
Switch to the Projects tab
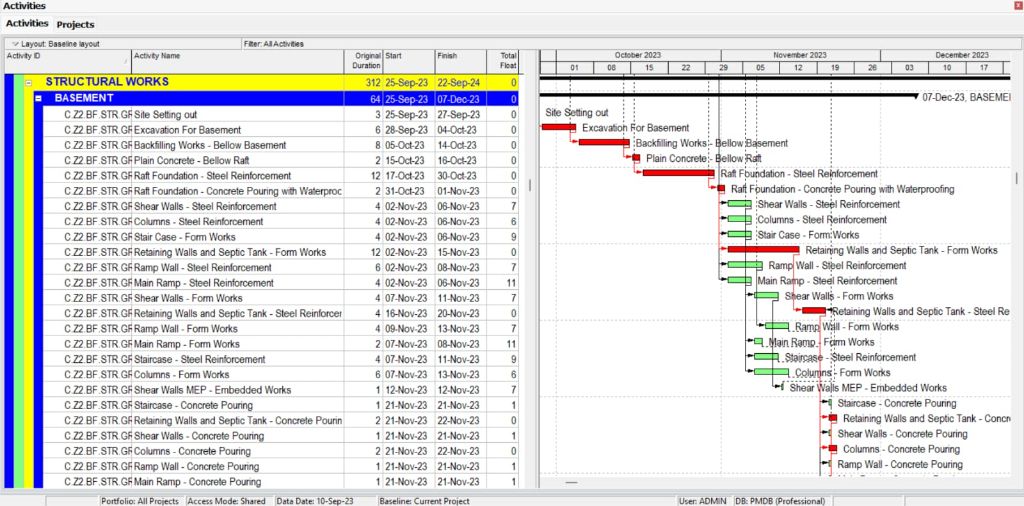point(75,24)
